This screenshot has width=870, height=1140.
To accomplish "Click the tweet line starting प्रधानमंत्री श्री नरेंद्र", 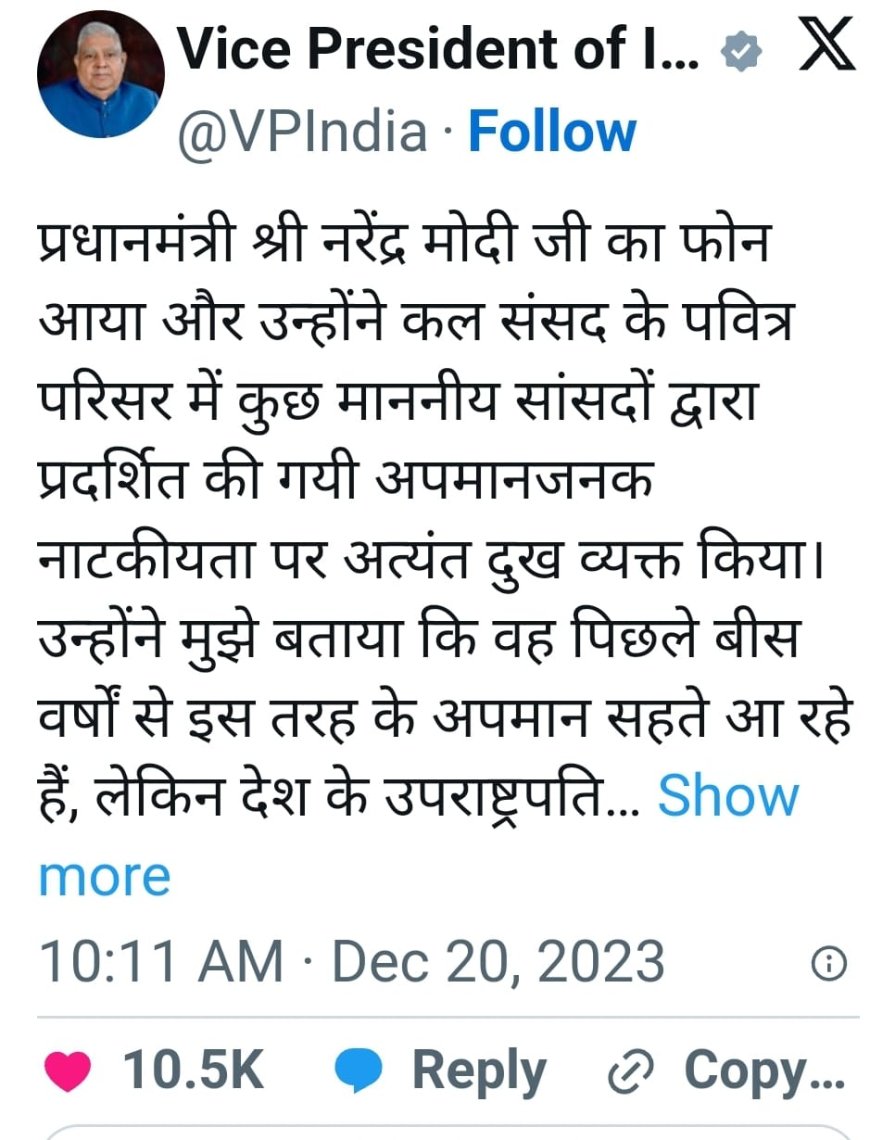I will [402, 242].
